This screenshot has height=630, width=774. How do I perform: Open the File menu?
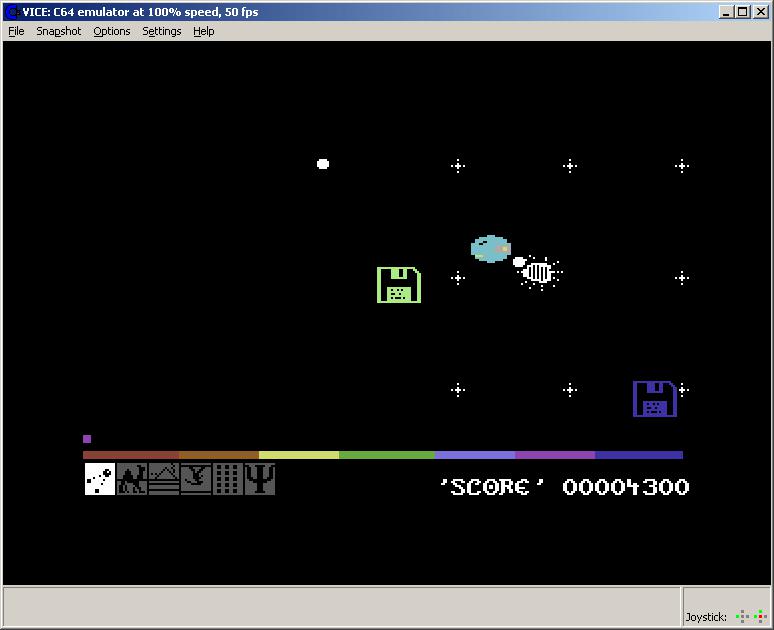pyautogui.click(x=16, y=31)
